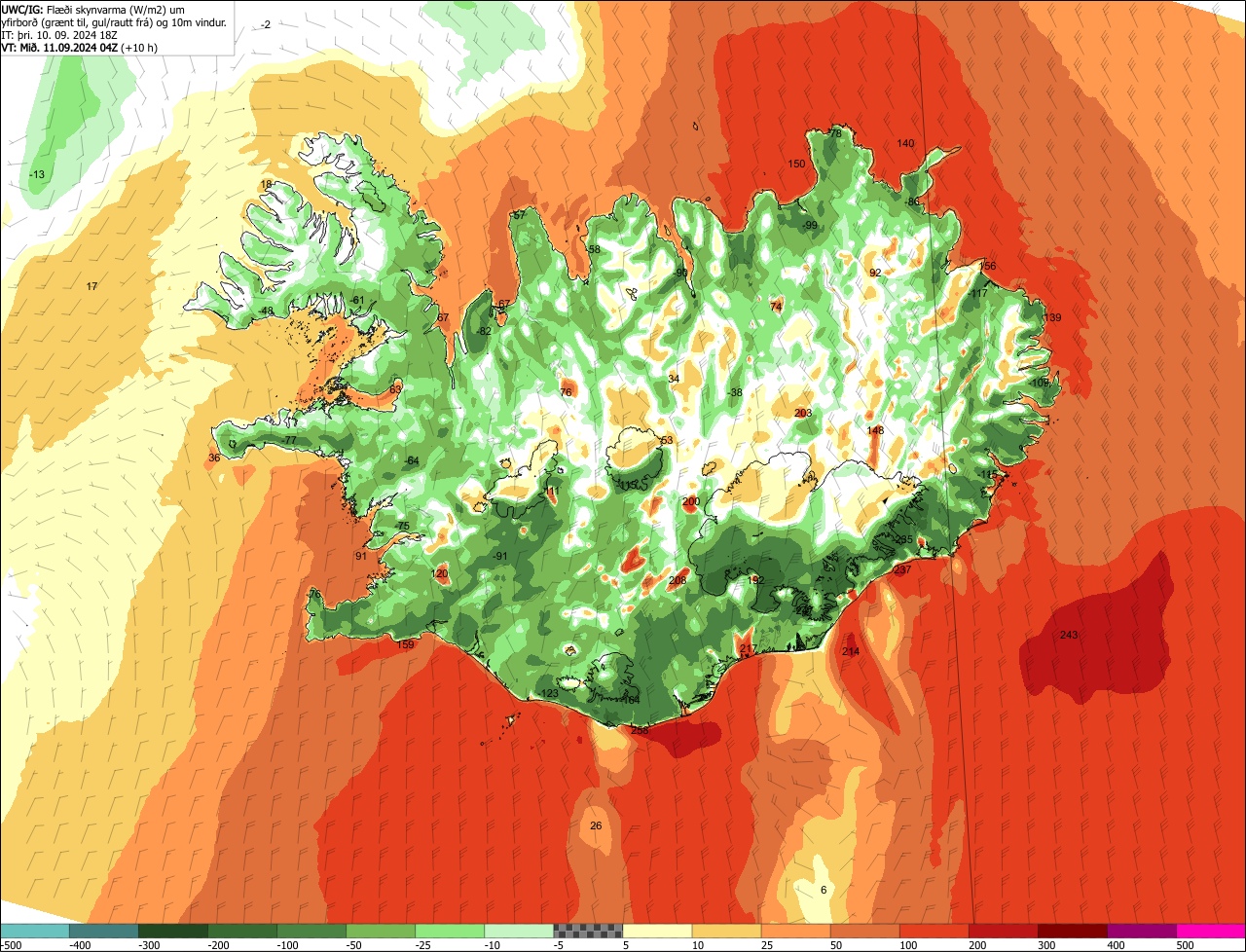1246x952 pixels.
Task: Click the -64 value on the map
Action: point(411,460)
